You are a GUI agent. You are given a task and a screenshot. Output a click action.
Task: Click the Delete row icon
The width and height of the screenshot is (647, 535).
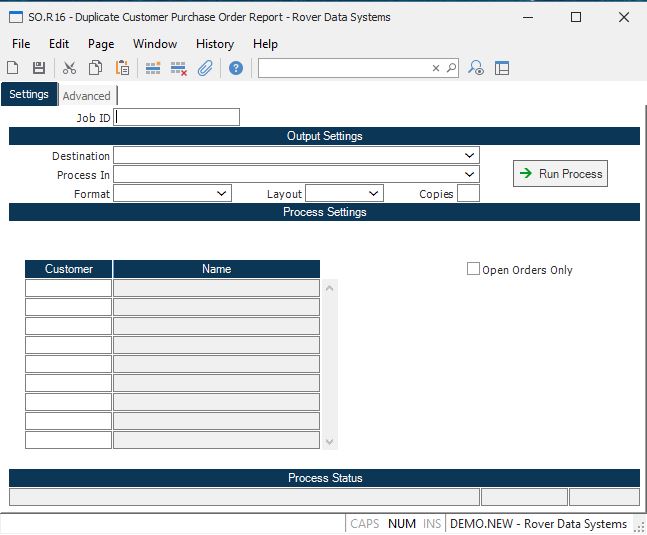[x=179, y=68]
